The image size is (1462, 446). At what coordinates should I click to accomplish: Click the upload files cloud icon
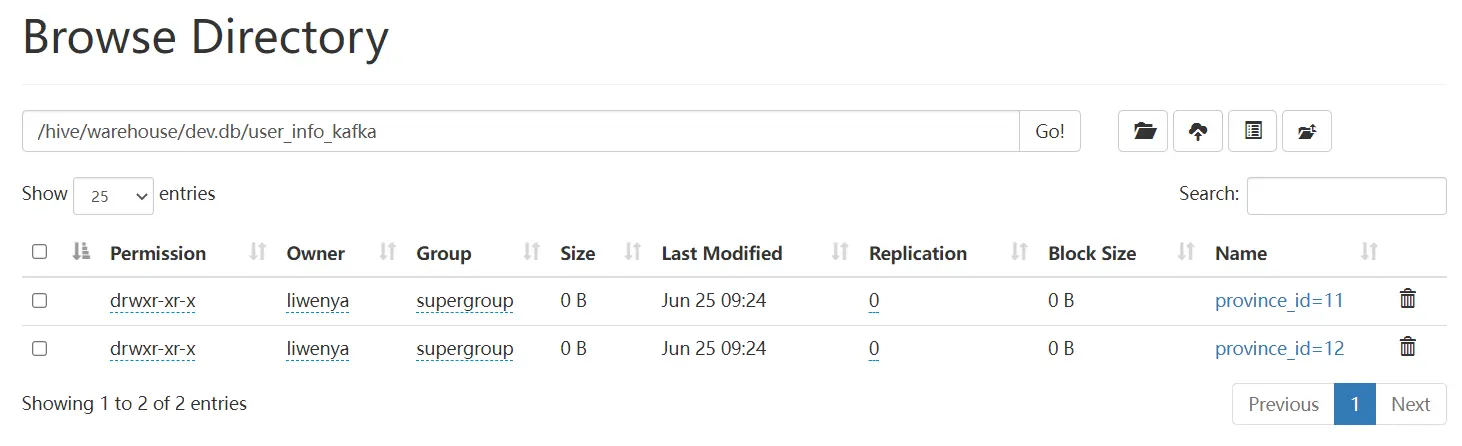point(1198,131)
